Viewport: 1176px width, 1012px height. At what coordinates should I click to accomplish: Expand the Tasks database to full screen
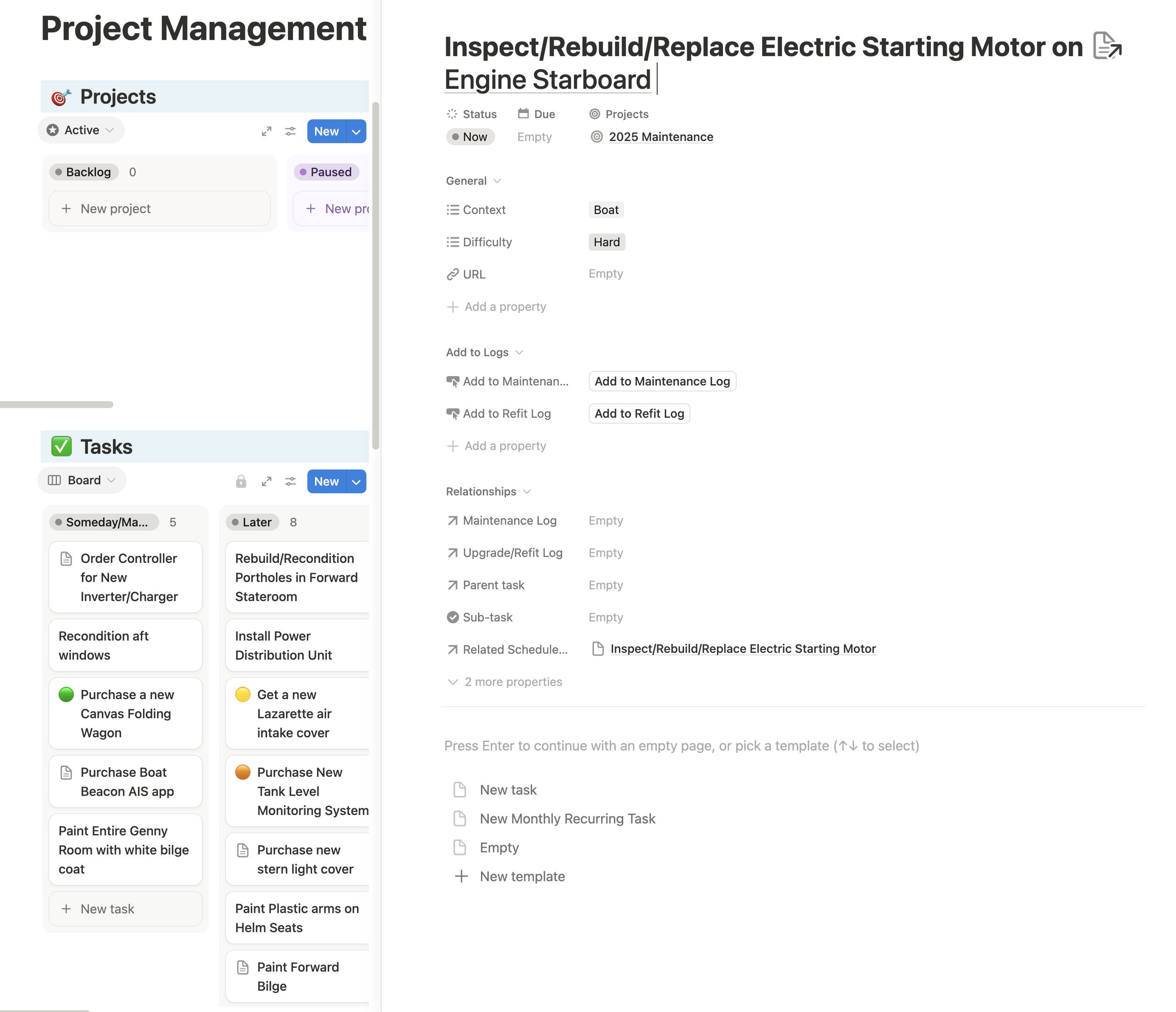(266, 481)
